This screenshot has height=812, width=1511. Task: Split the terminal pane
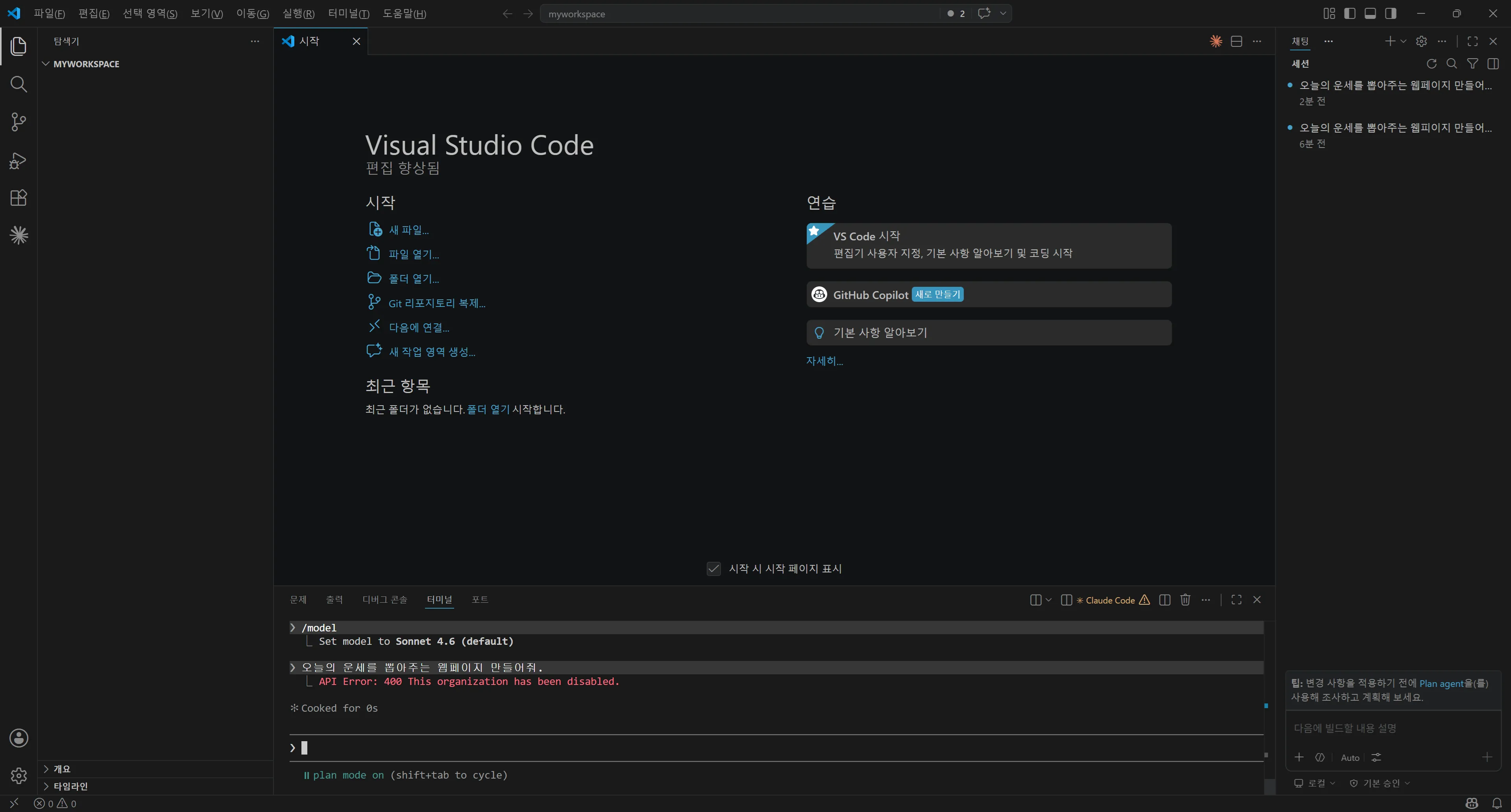pyautogui.click(x=1165, y=599)
